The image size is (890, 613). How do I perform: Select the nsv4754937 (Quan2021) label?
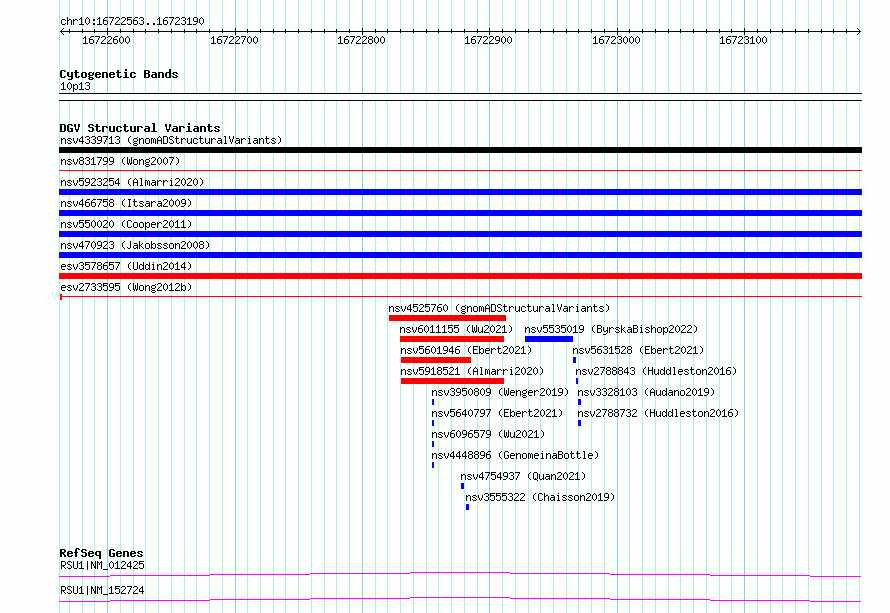[523, 476]
